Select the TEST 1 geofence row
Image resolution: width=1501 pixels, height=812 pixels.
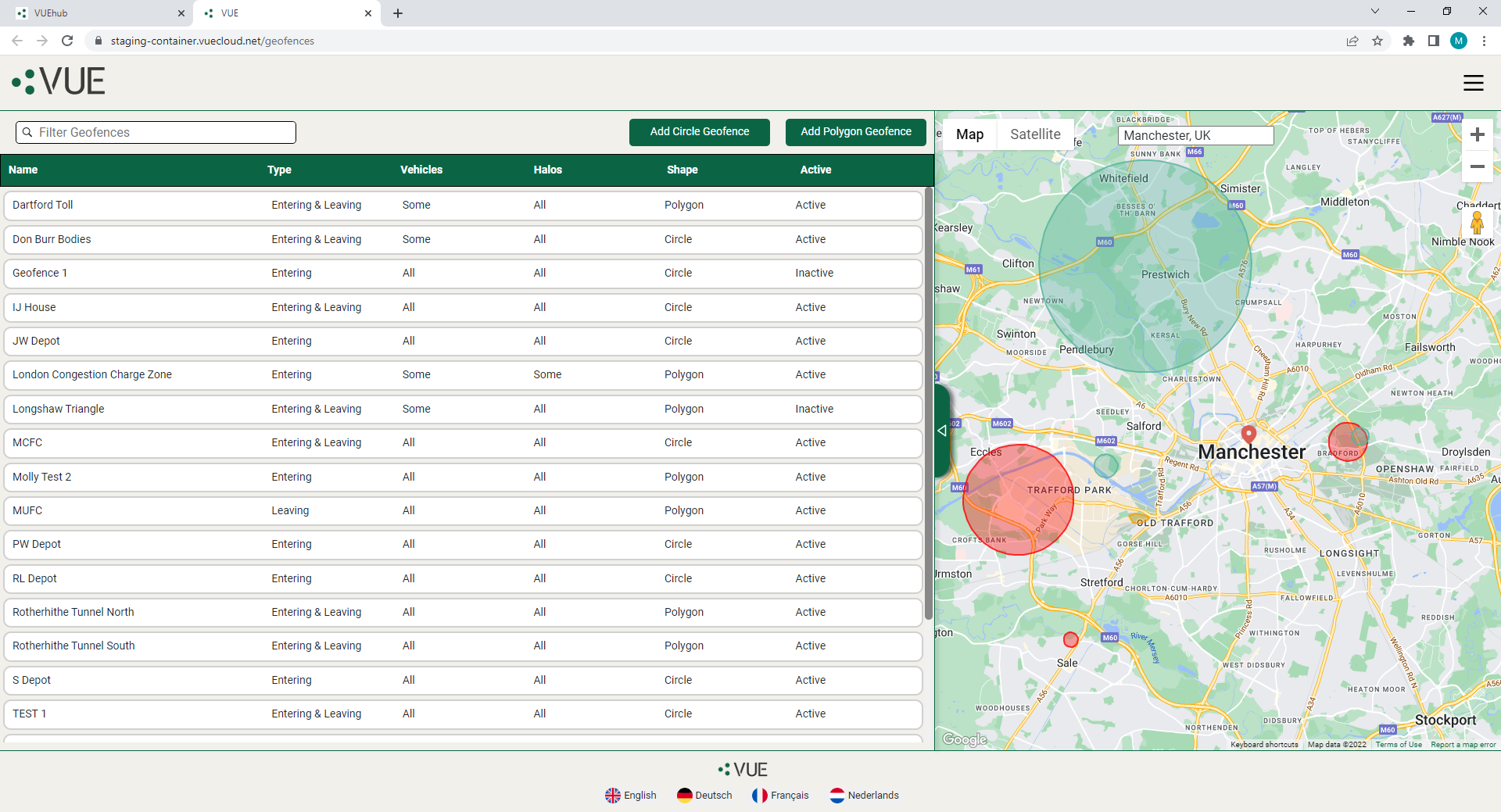click(463, 714)
